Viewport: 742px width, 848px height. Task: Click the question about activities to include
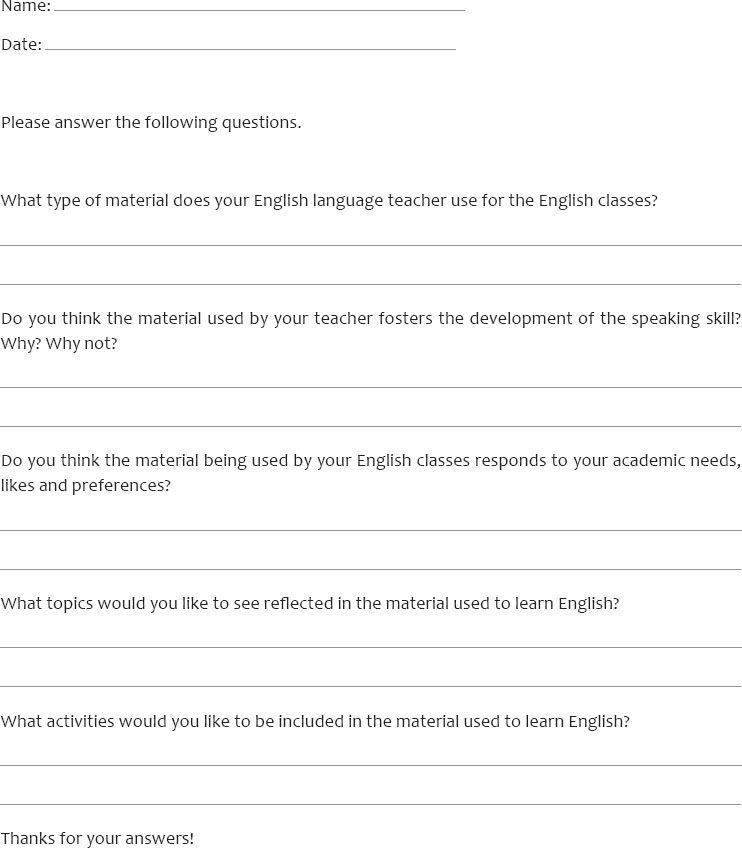tap(315, 721)
